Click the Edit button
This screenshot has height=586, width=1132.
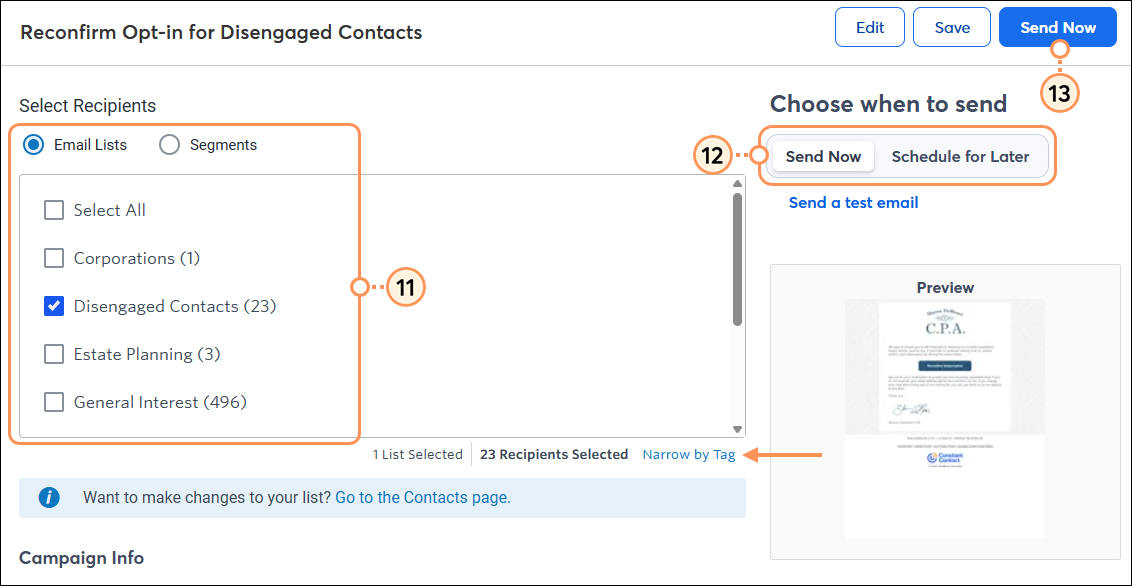869,27
